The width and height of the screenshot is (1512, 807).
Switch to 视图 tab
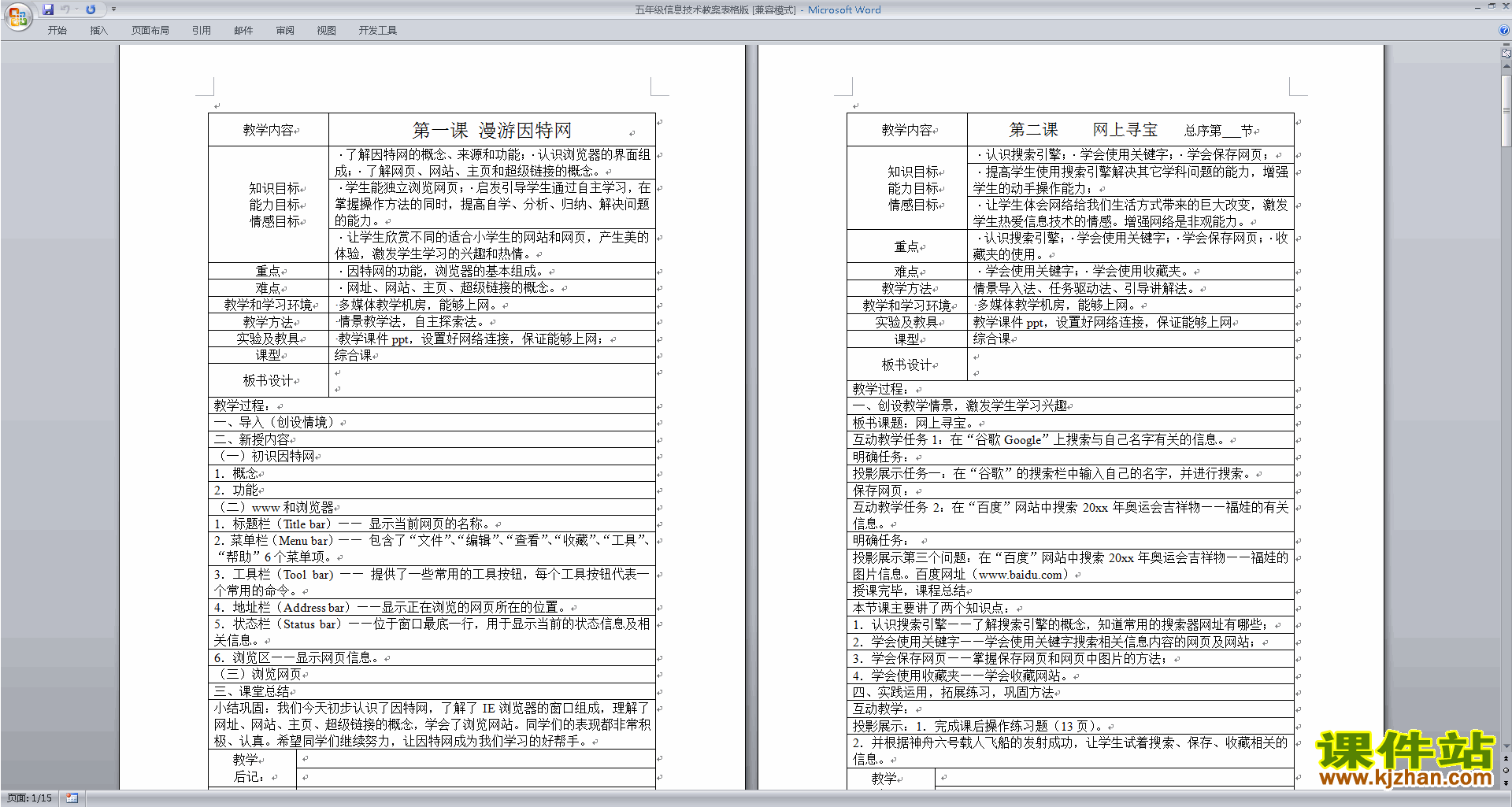tap(326, 30)
